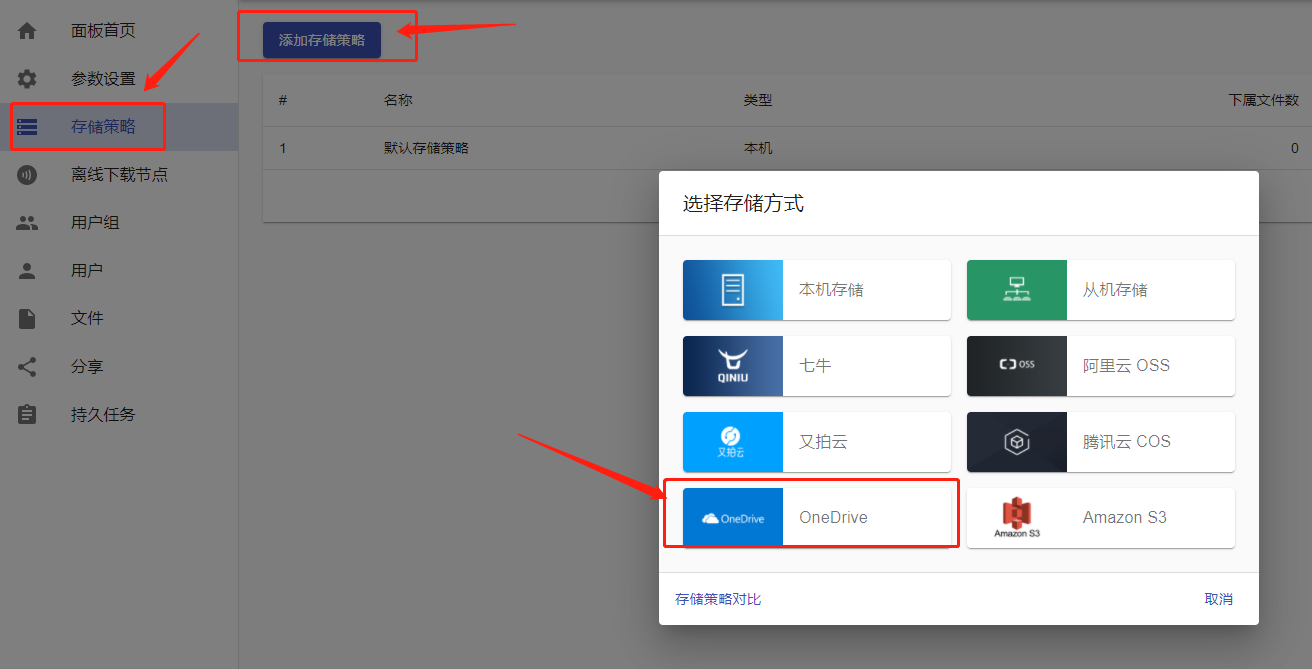Click the 本机存储 server thumbnail icon
The width and height of the screenshot is (1312, 669).
[x=733, y=290]
